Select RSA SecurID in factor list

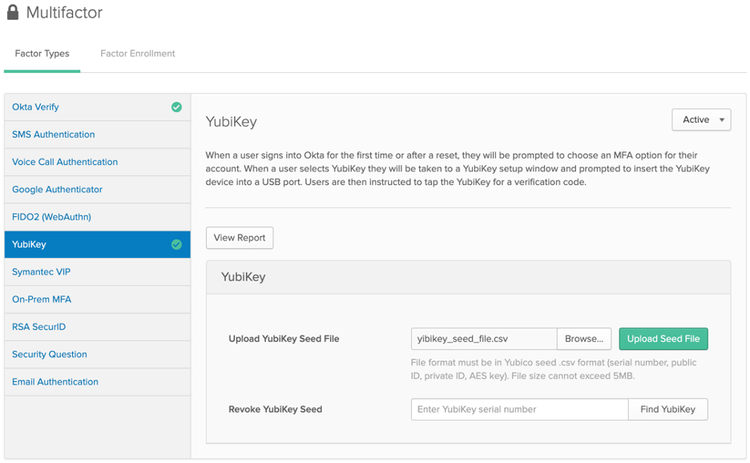coord(39,327)
